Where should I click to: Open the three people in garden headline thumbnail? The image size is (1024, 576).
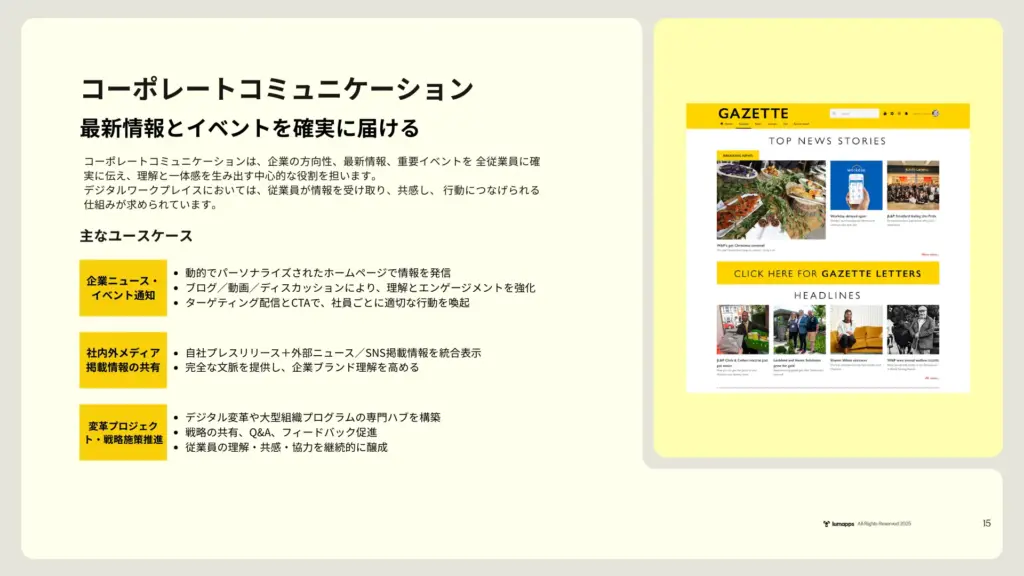pyautogui.click(x=799, y=330)
